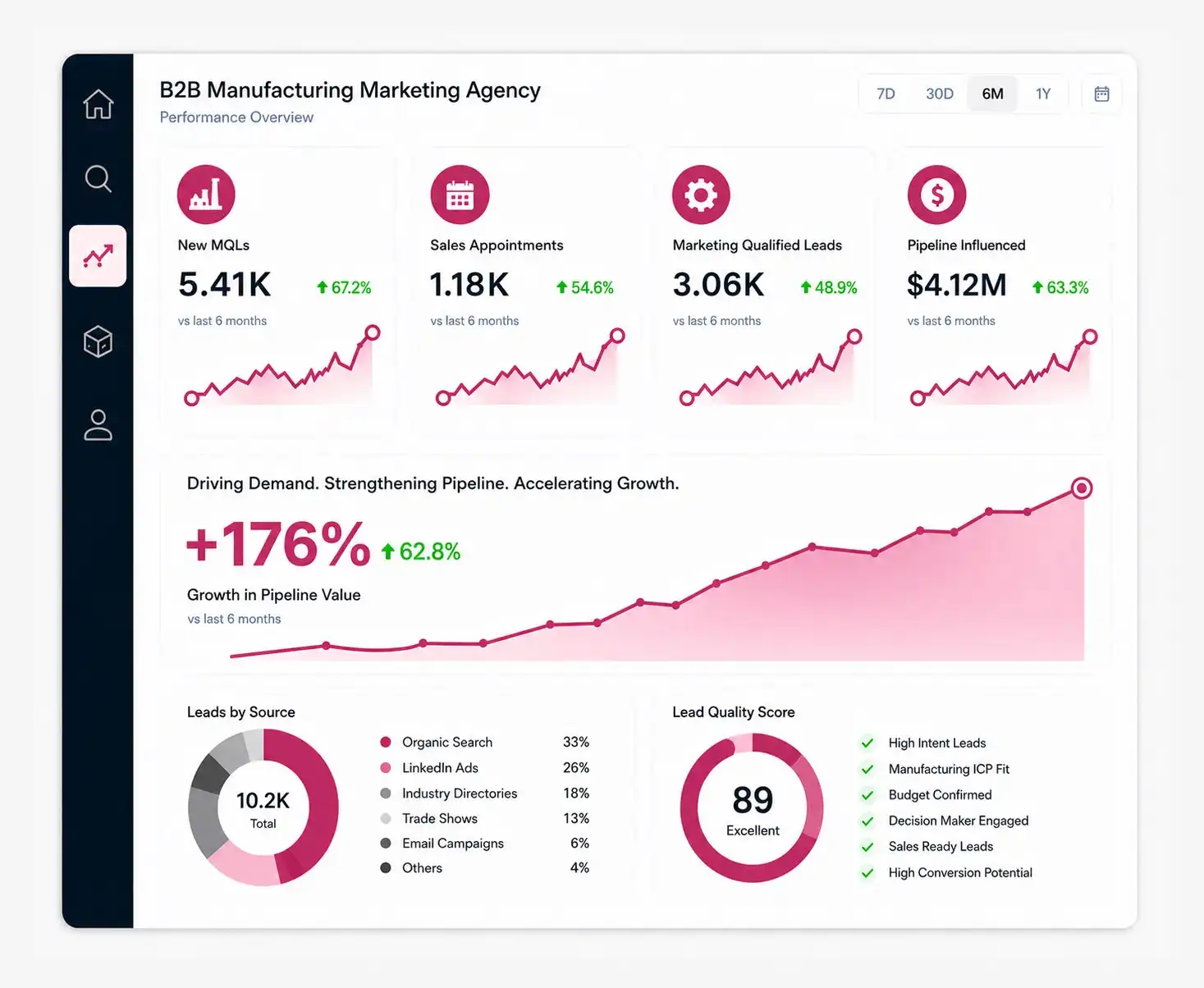Click checkmark next to Budget Confirmed
1204x988 pixels.
[867, 795]
